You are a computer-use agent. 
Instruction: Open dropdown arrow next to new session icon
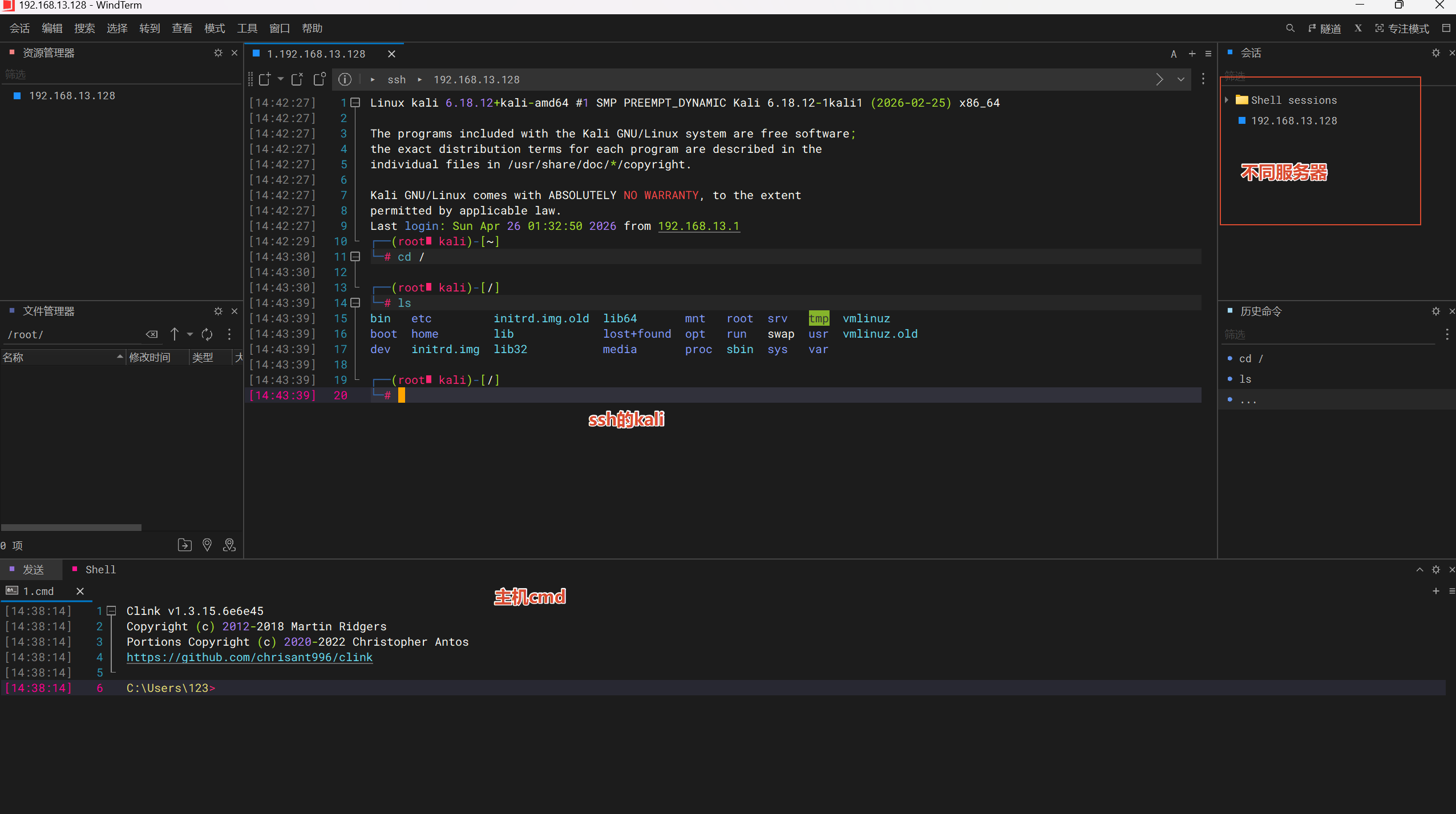pyautogui.click(x=281, y=79)
